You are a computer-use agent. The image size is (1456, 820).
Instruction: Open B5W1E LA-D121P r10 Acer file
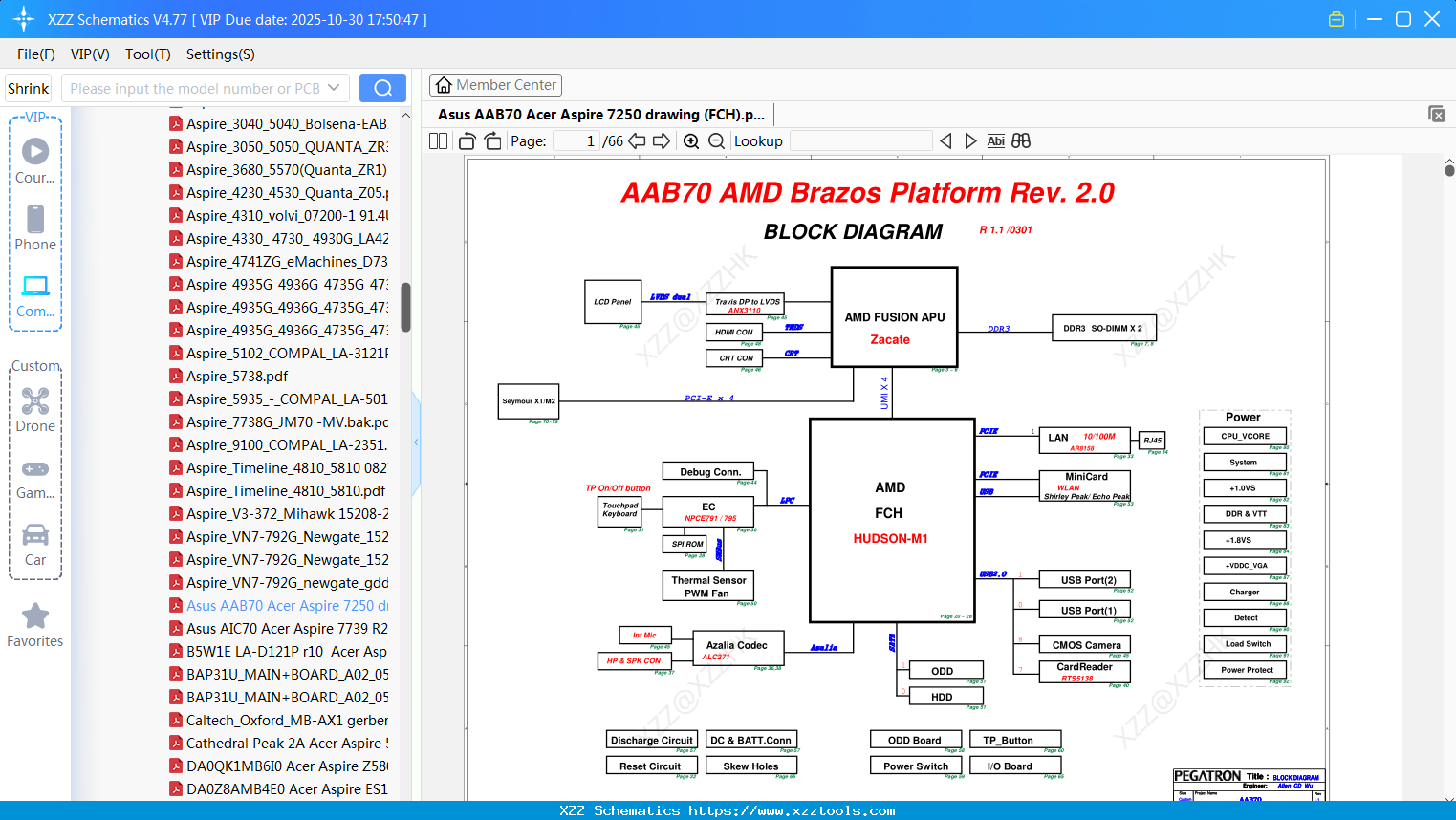[x=278, y=651]
